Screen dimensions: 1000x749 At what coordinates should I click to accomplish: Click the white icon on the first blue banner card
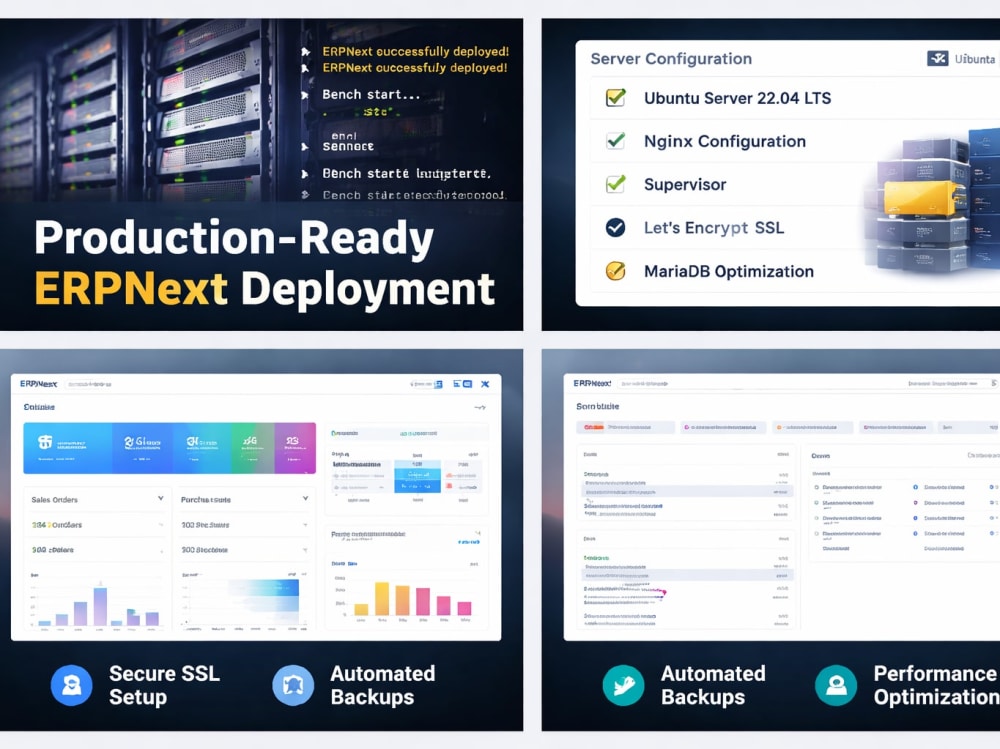(45, 441)
